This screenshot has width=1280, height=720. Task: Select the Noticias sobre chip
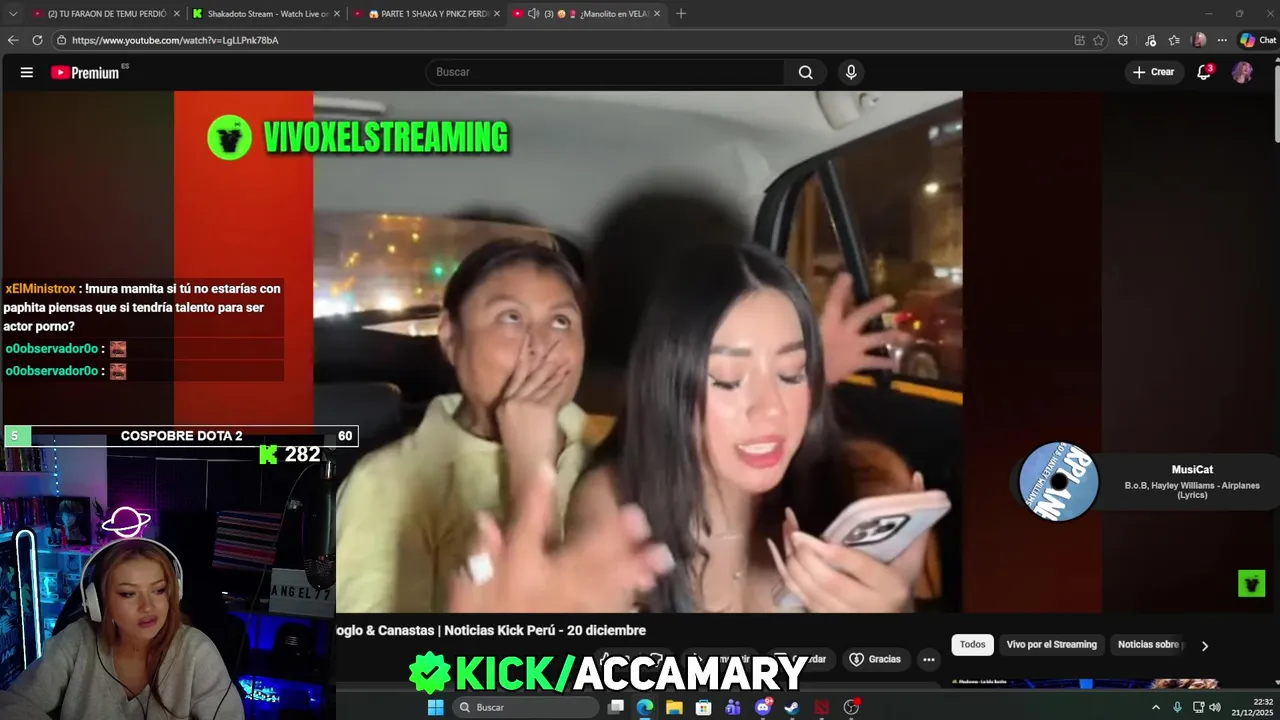1149,645
